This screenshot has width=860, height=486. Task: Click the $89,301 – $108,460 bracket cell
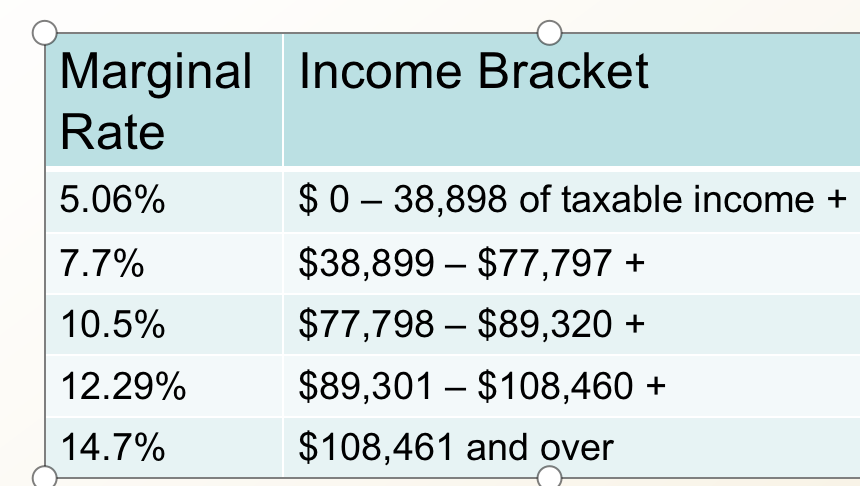coord(572,386)
